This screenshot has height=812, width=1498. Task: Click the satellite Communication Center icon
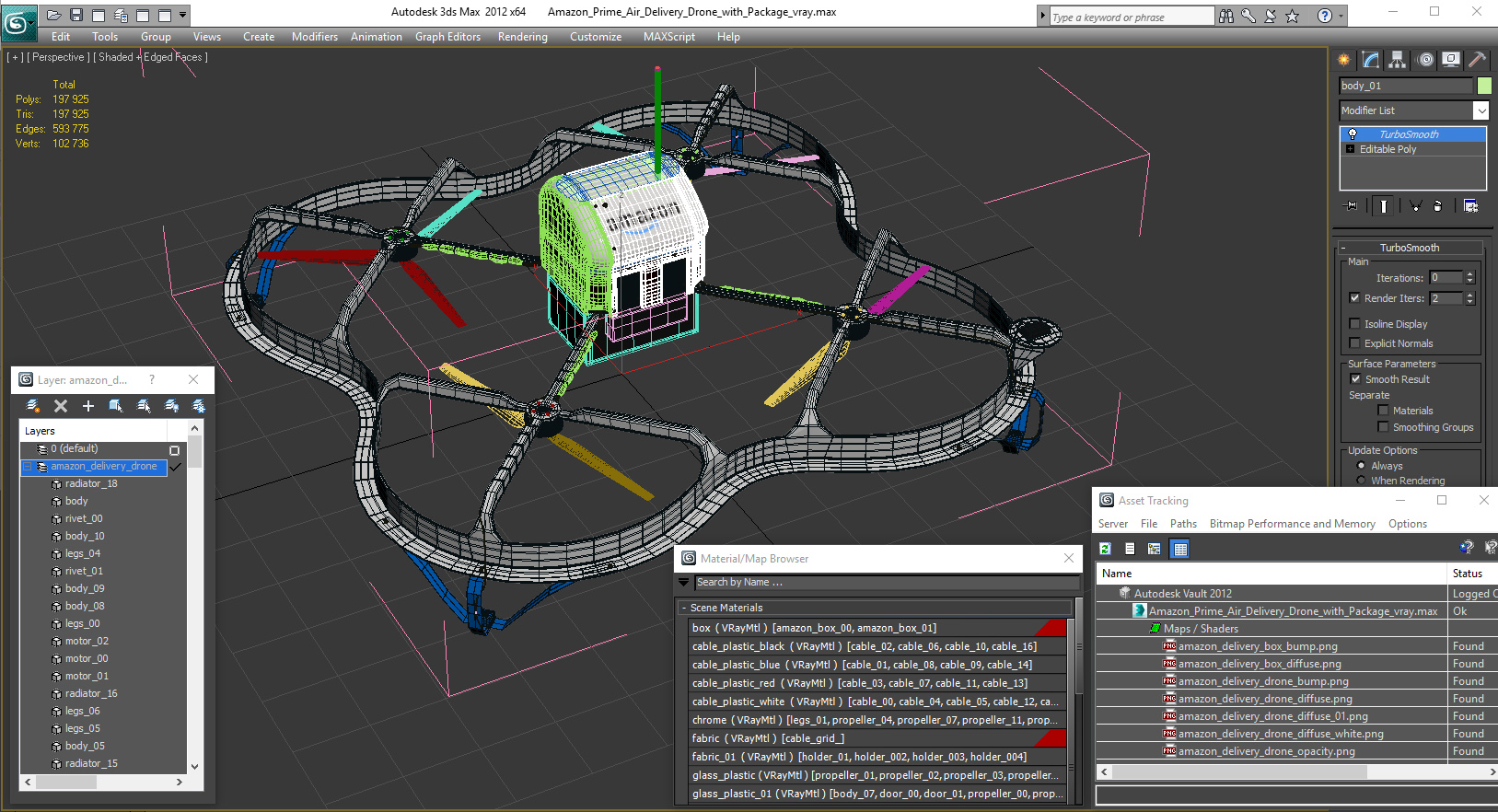coord(1271,16)
